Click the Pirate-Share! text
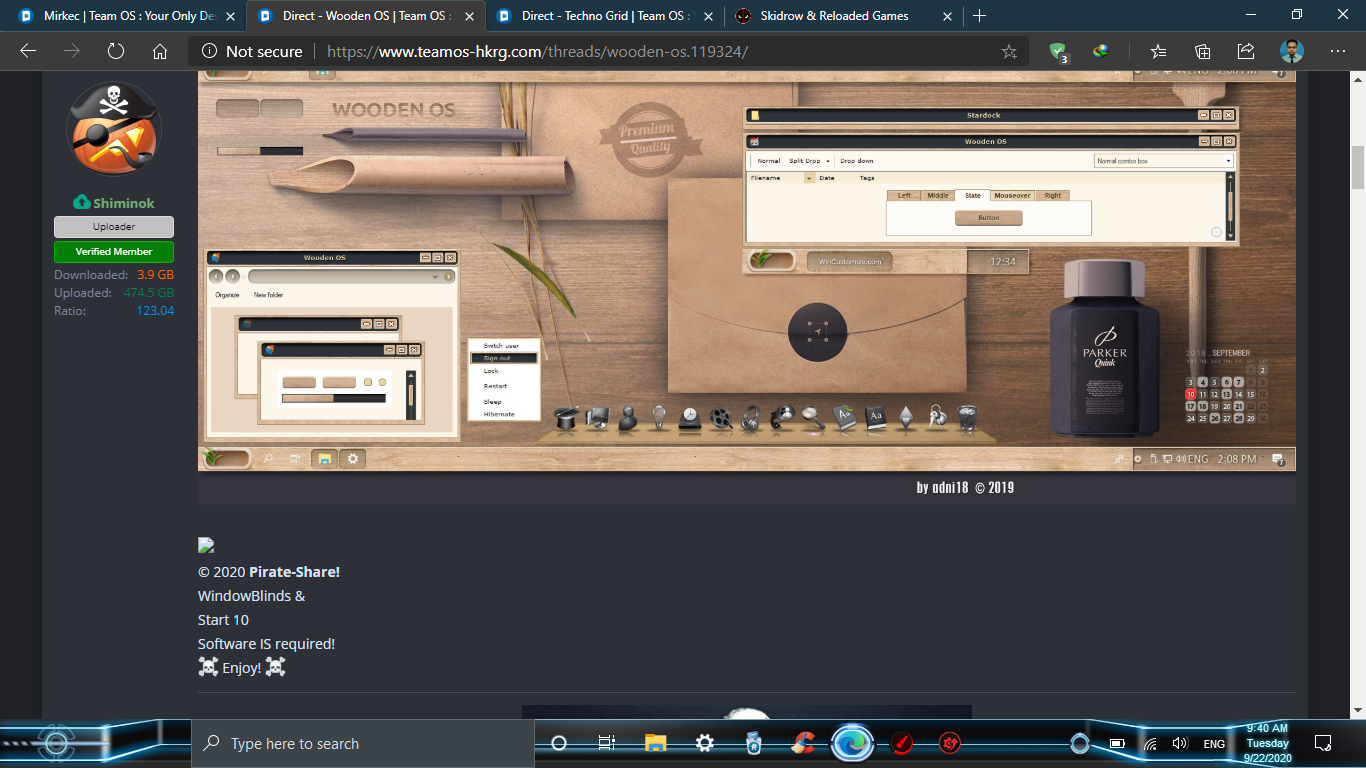This screenshot has width=1366, height=768. coord(294,572)
